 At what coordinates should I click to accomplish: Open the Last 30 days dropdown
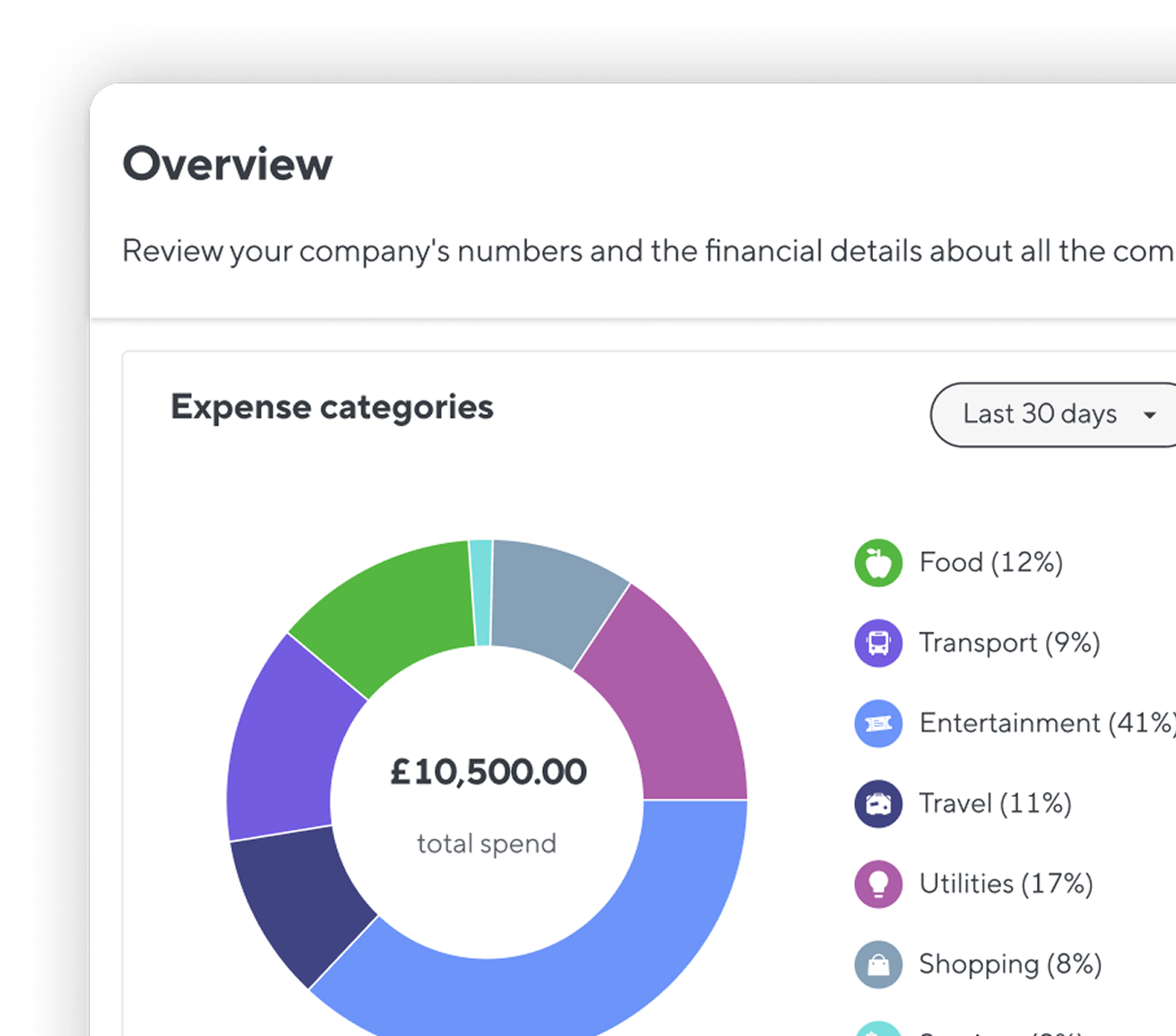[1053, 414]
